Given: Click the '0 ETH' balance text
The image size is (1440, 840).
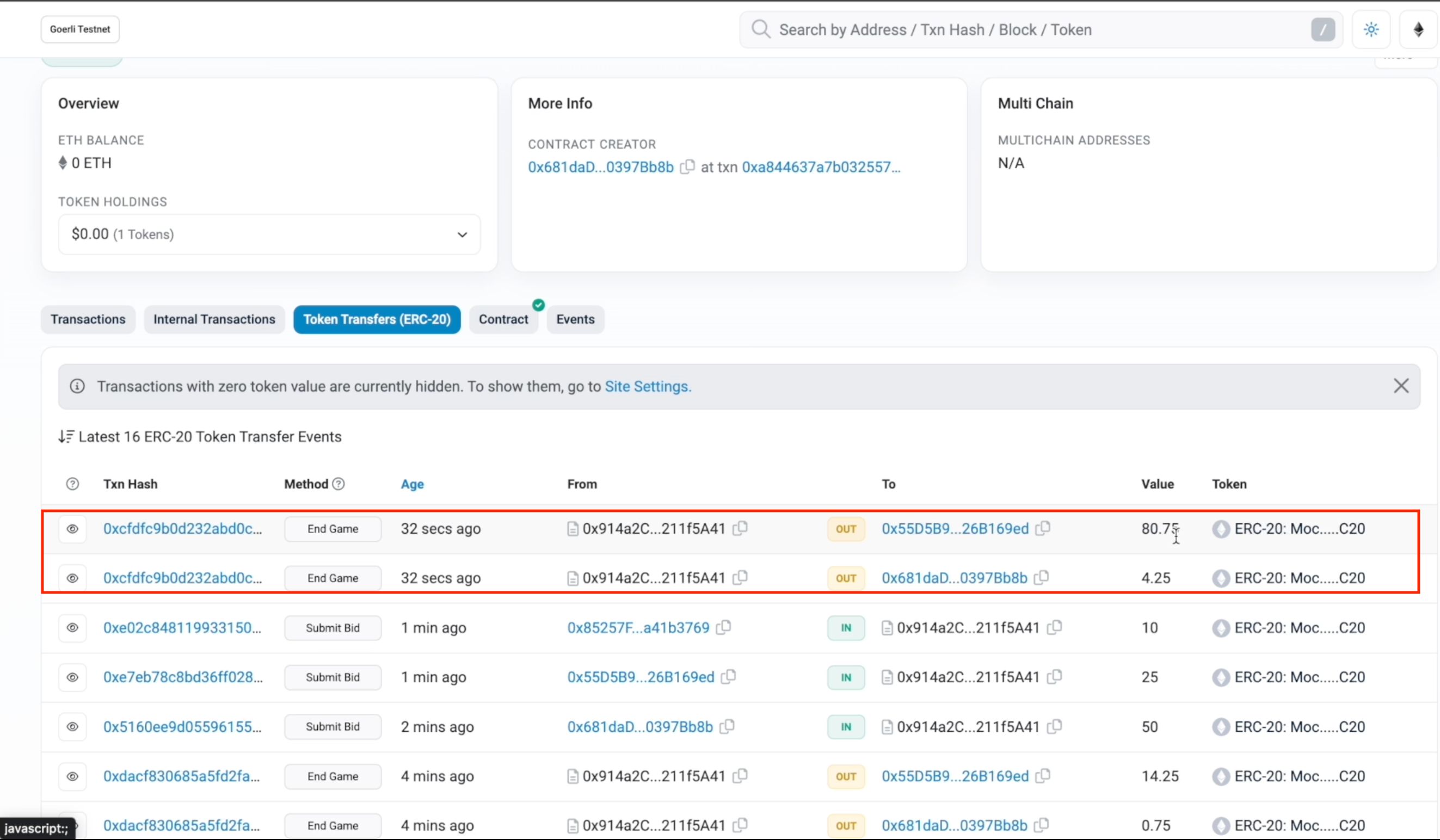Looking at the screenshot, I should click(x=91, y=163).
